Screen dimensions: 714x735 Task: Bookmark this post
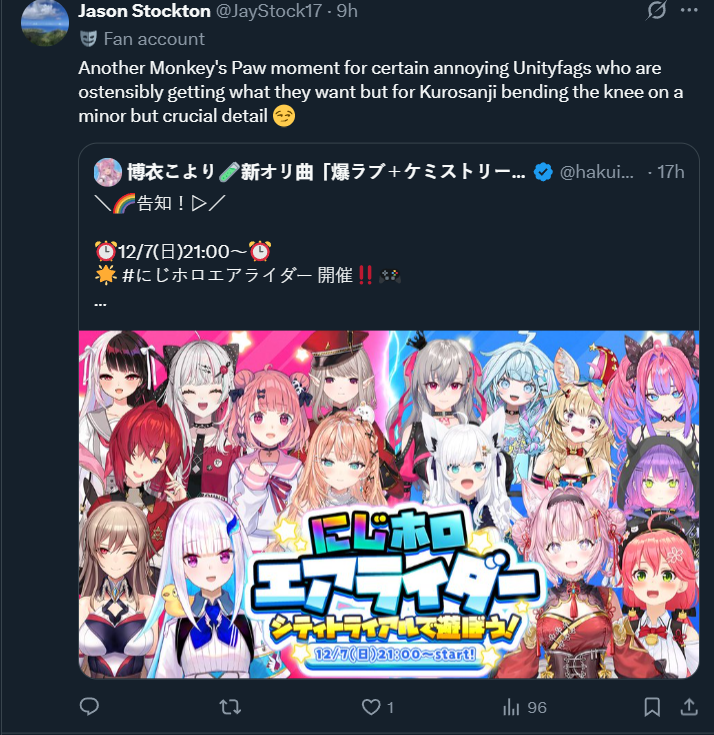tap(652, 707)
